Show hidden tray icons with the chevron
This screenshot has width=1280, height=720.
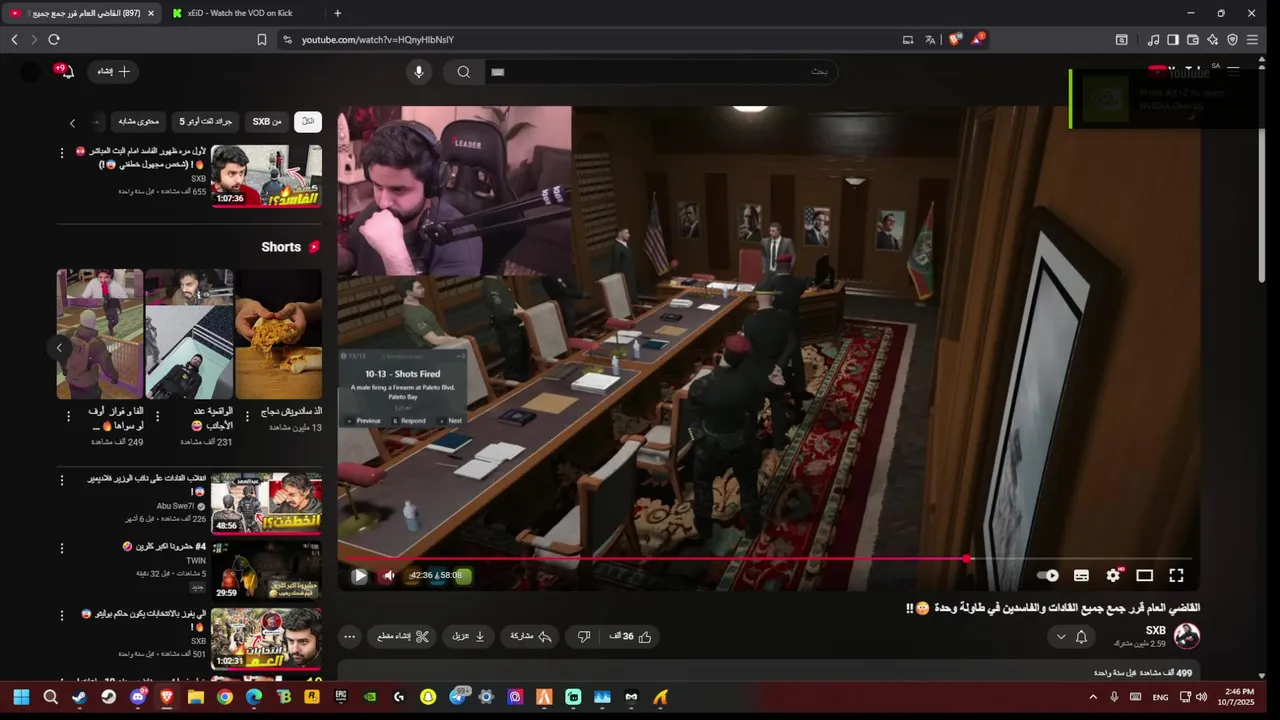click(x=1092, y=697)
